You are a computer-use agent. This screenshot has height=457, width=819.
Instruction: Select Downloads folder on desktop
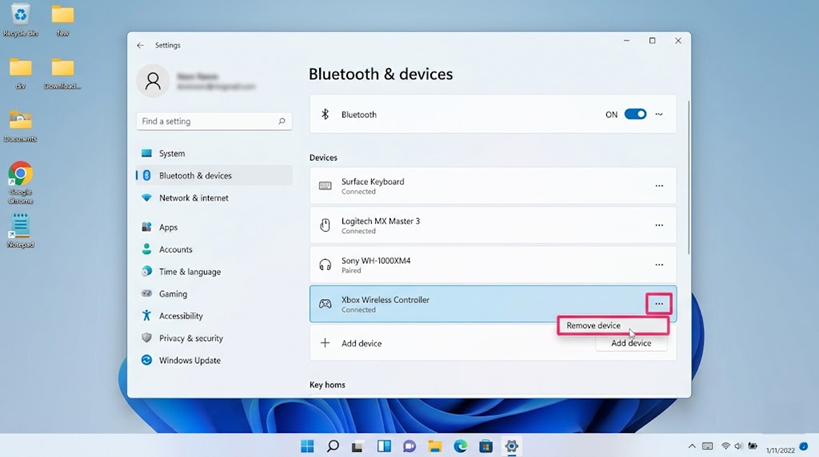click(63, 74)
